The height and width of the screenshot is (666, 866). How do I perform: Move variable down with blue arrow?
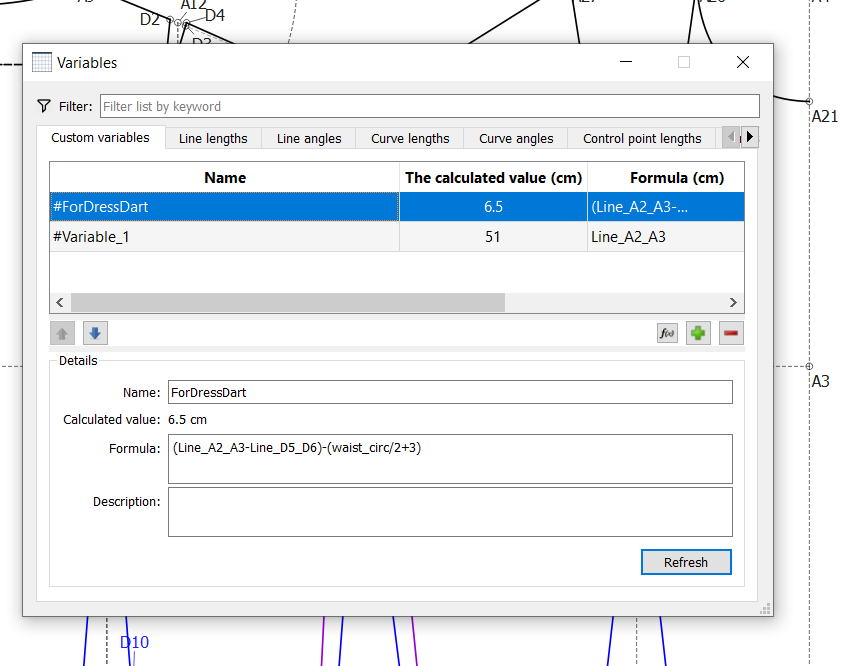click(x=95, y=333)
